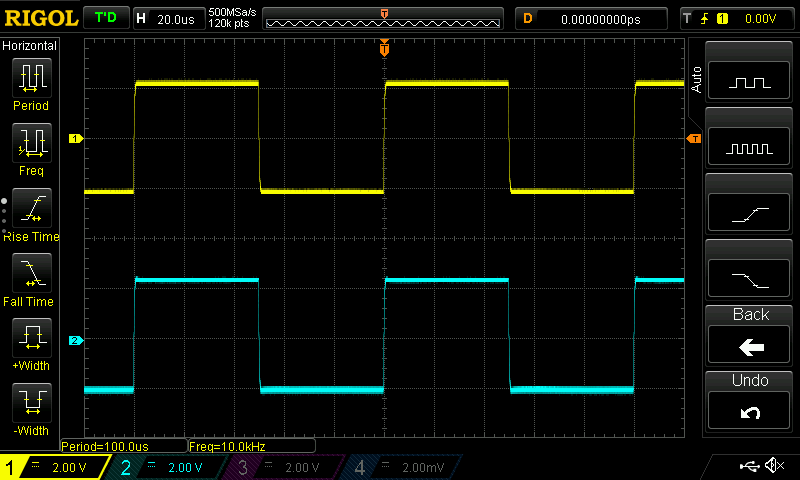Click the trigger rising-edge type icon

(705, 19)
